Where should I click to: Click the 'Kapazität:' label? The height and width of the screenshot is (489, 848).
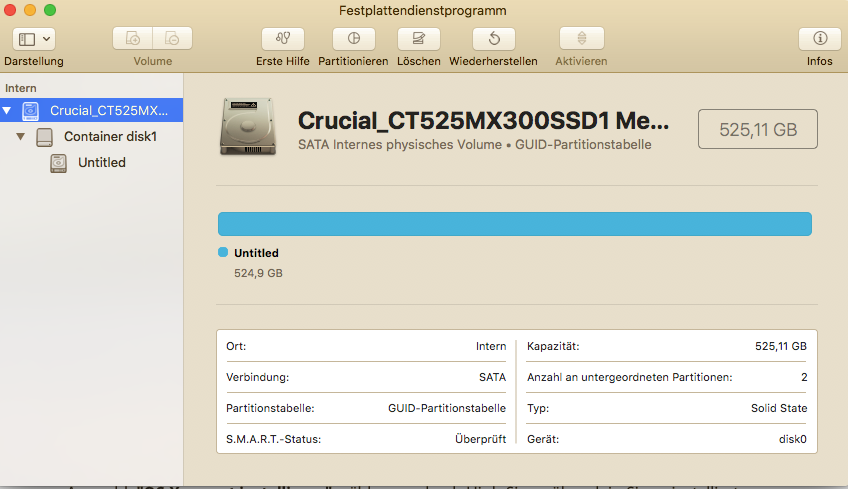(553, 346)
